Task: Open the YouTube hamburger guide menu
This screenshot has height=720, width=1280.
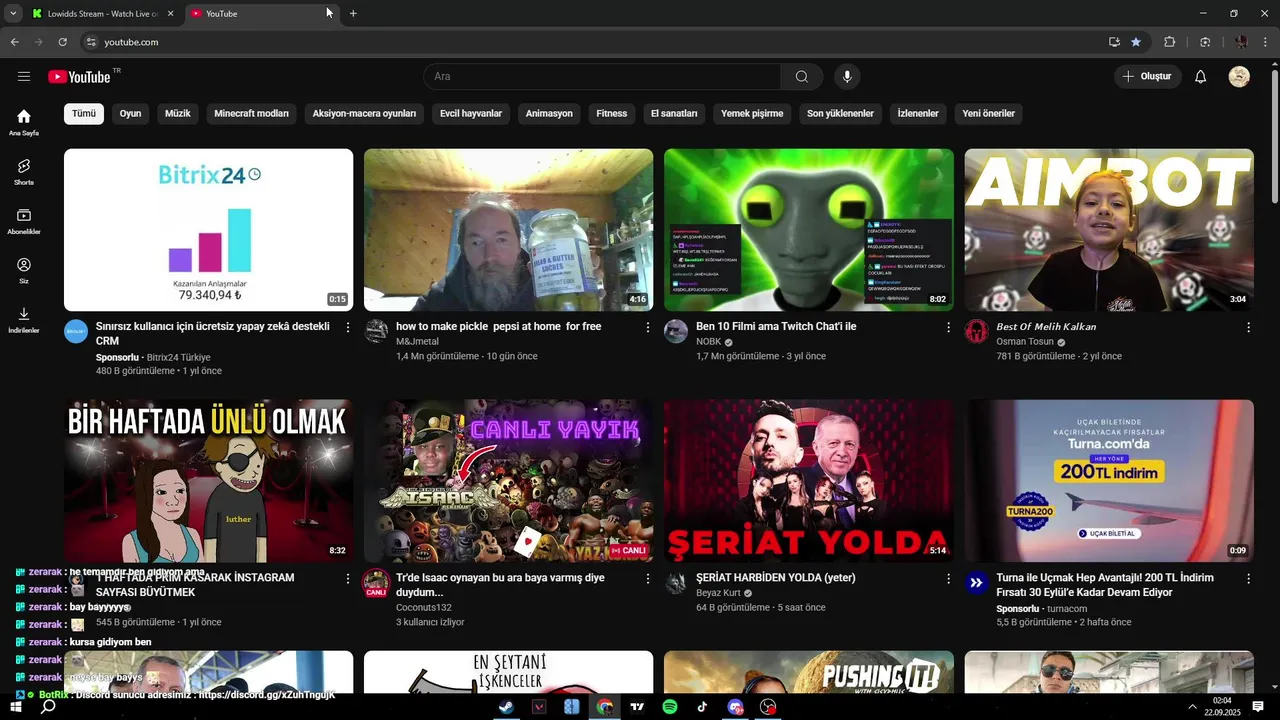Action: 24,76
